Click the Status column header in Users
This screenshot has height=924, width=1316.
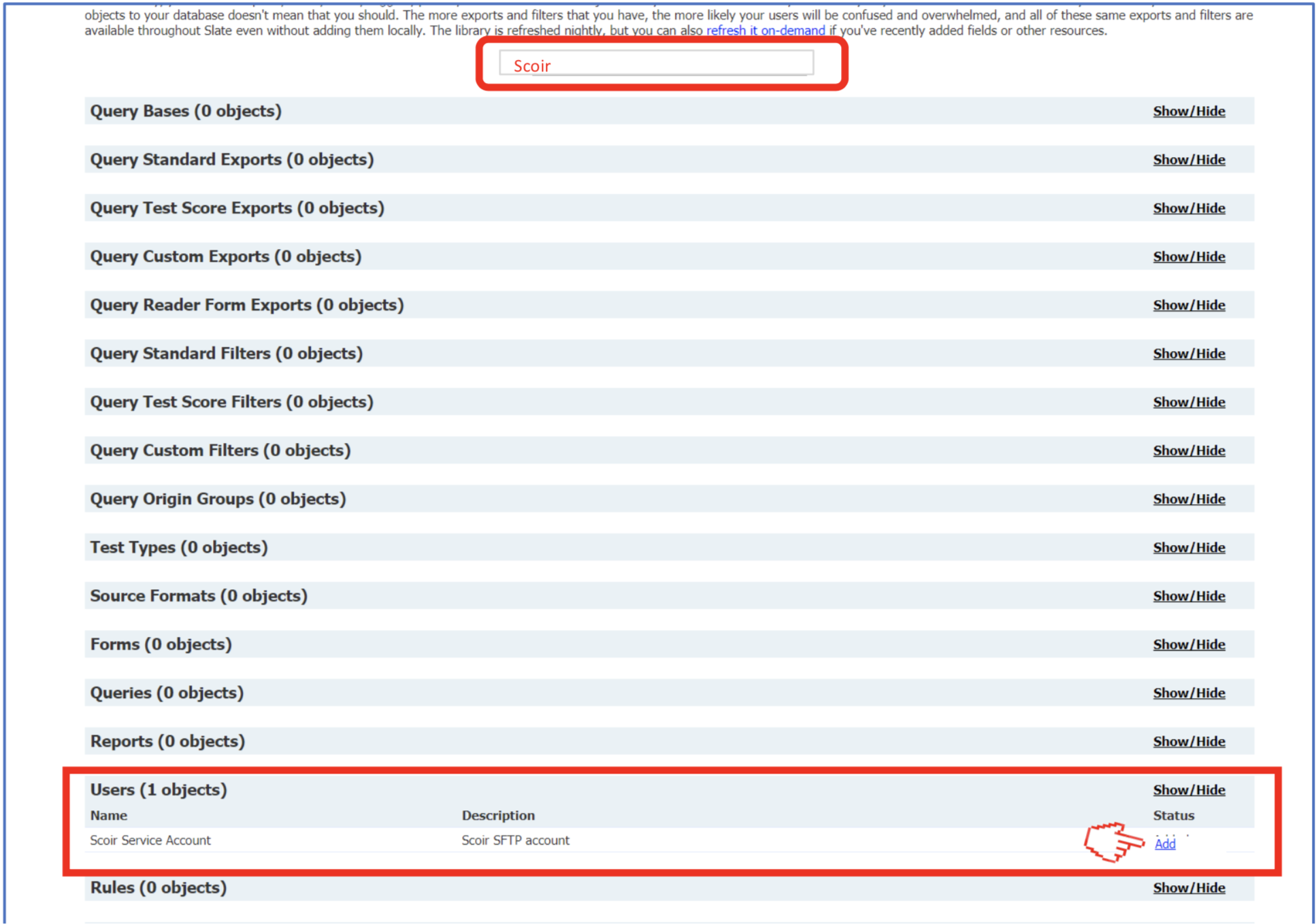pos(1173,815)
